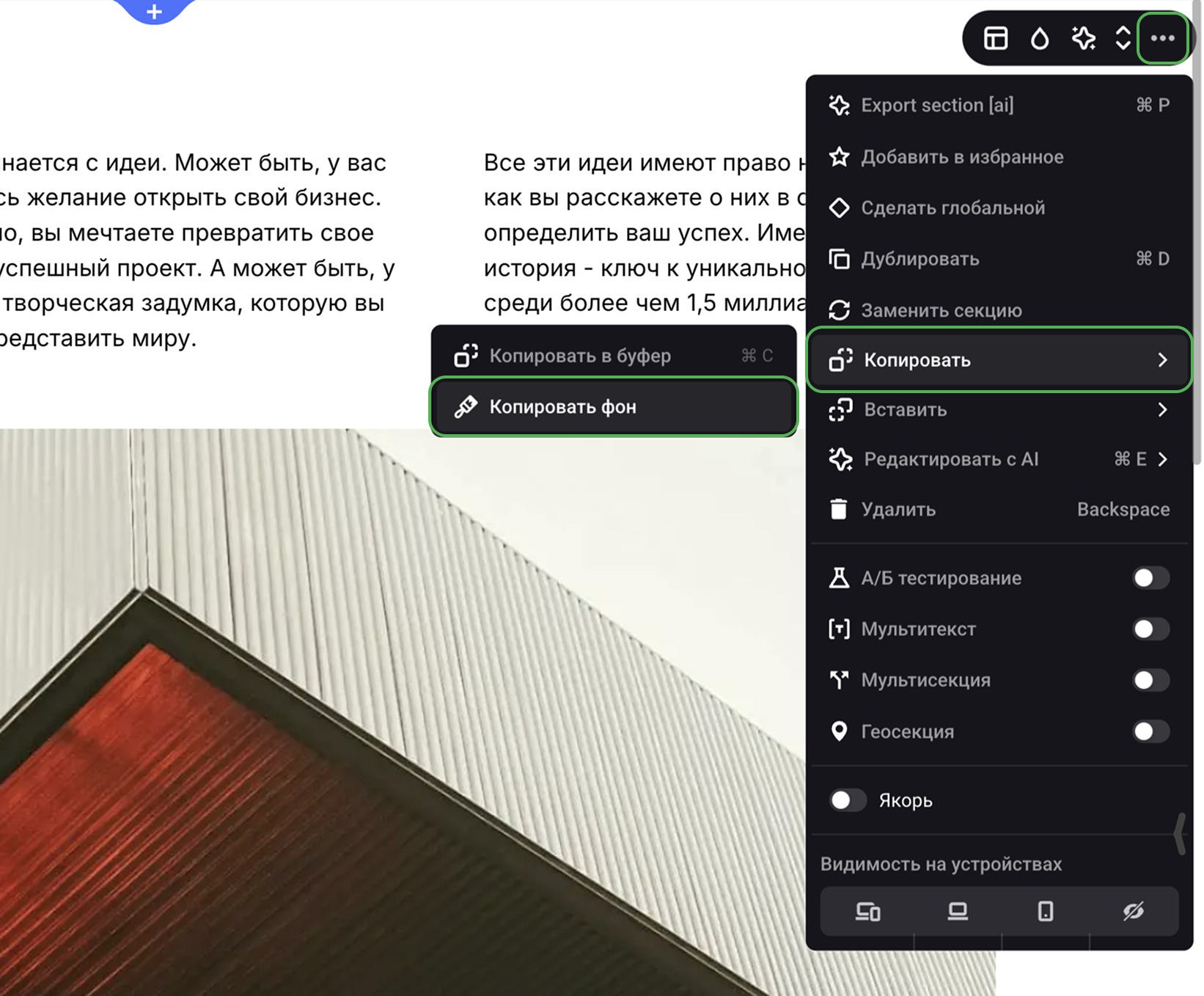The width and height of the screenshot is (1204, 996).
Task: Toggle Мультитекст switch
Action: tap(1150, 629)
